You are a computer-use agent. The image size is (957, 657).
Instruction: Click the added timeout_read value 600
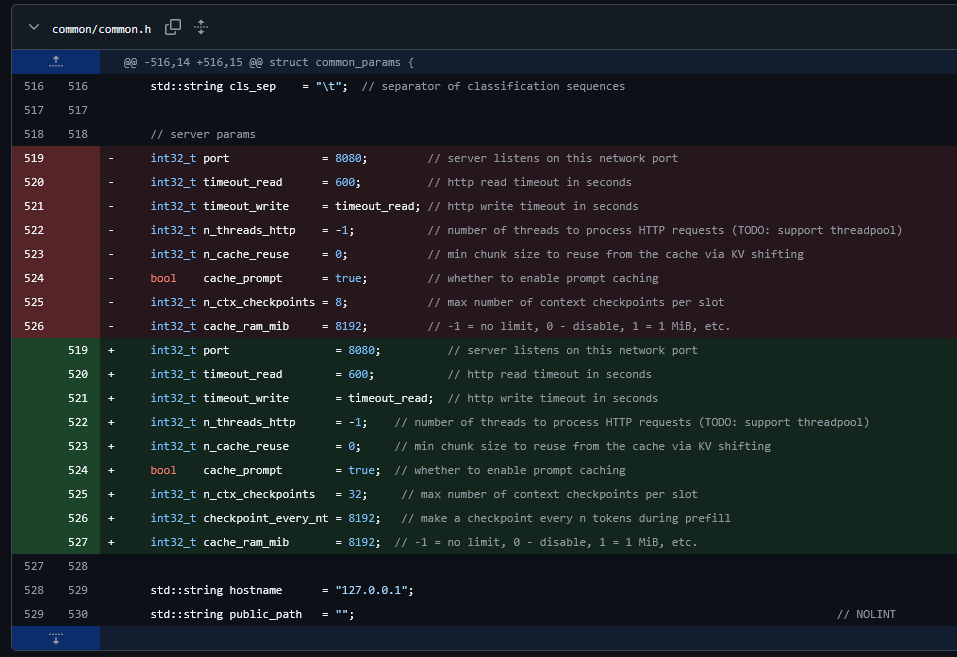tap(358, 374)
